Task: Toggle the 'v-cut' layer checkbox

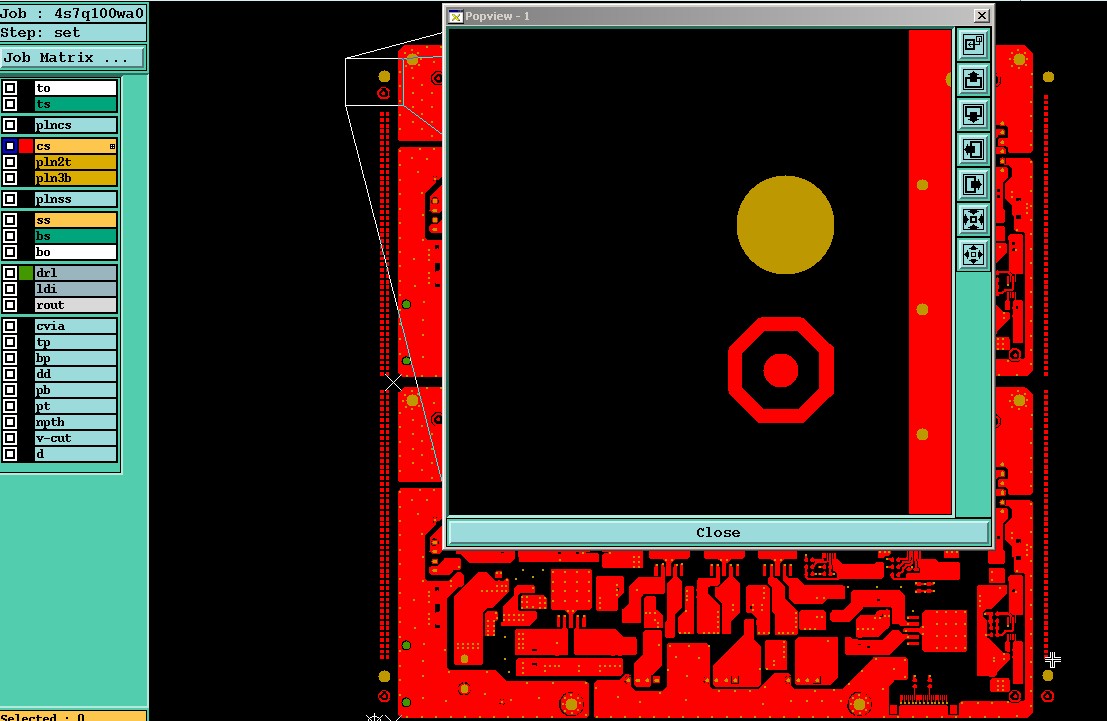Action: tap(10, 438)
